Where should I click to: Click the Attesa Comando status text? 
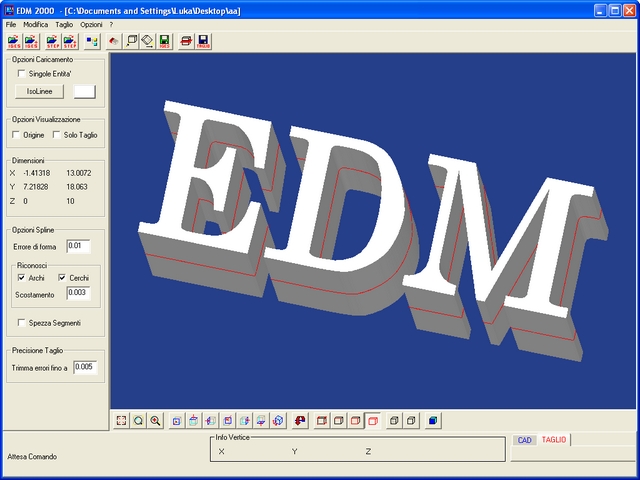(x=32, y=457)
